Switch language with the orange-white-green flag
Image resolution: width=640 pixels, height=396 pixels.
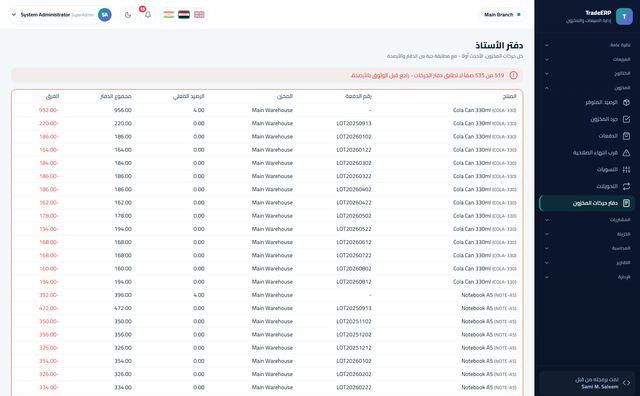point(169,15)
